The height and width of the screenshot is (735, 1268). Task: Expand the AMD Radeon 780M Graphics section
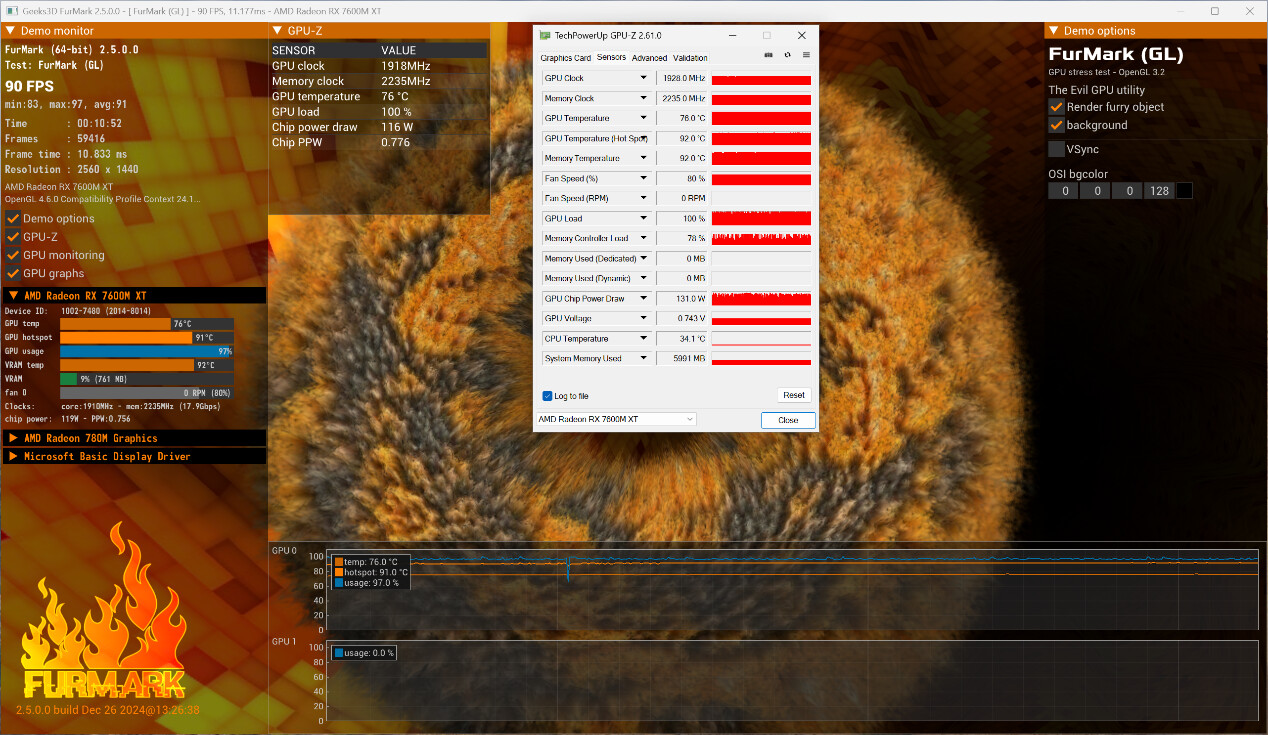click(x=13, y=438)
